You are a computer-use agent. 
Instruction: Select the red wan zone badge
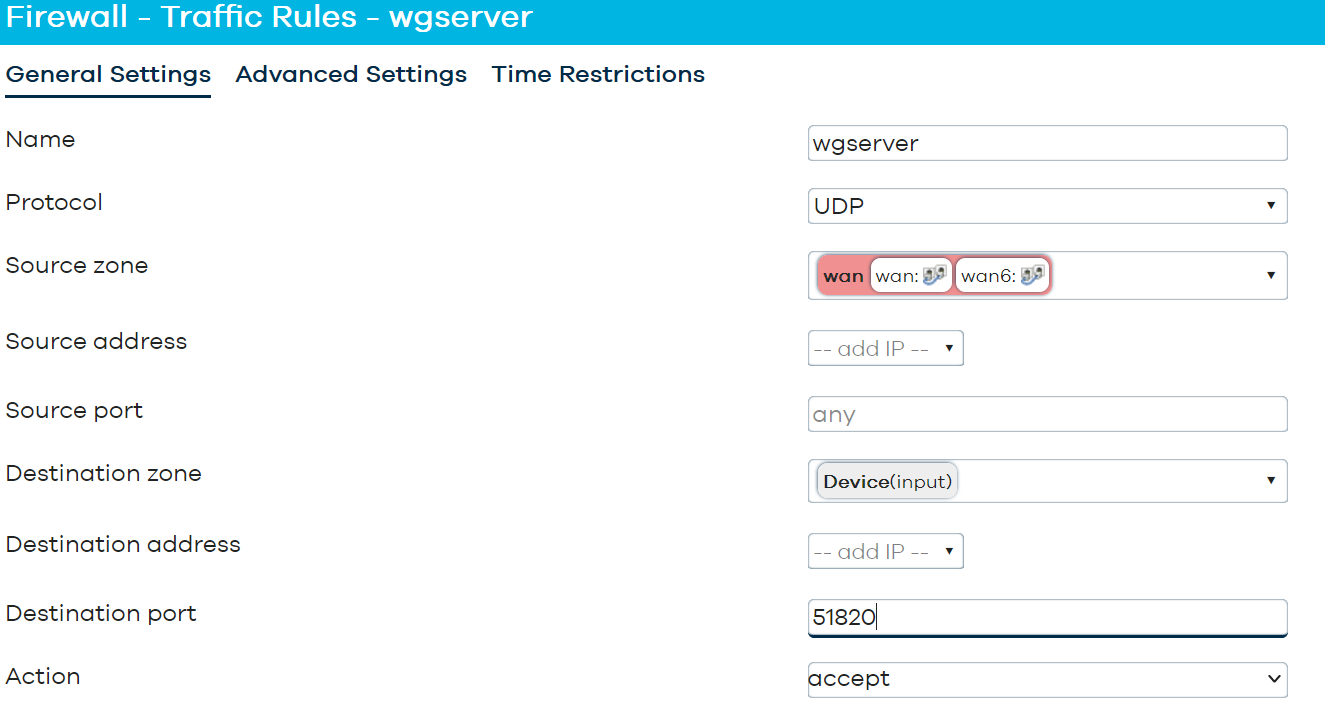pos(843,277)
